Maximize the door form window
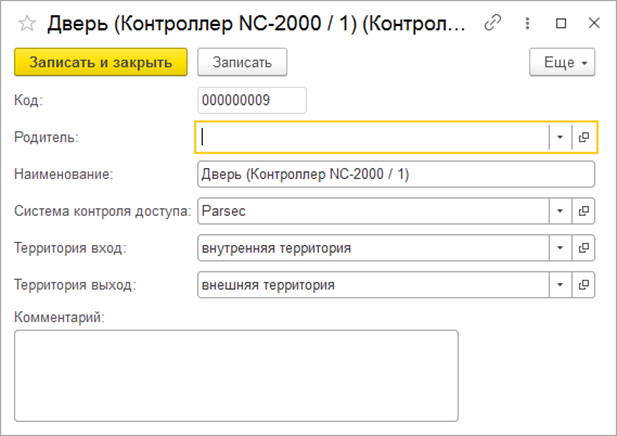The width and height of the screenshot is (617, 436). (x=560, y=23)
